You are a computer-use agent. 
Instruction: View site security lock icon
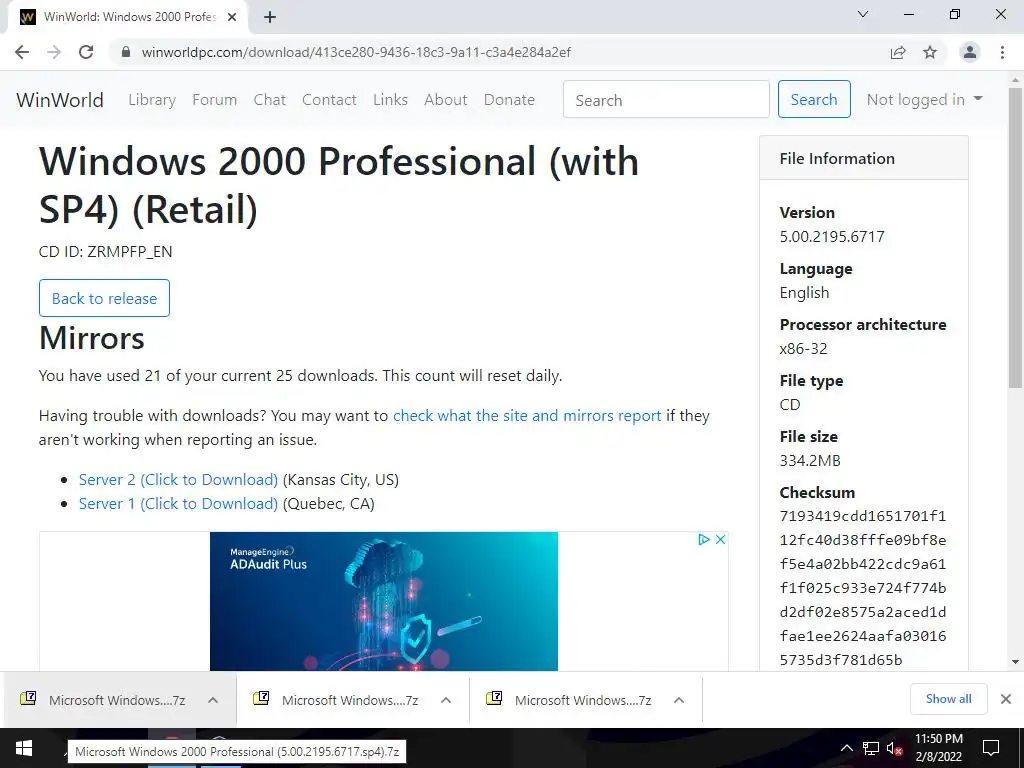[127, 52]
